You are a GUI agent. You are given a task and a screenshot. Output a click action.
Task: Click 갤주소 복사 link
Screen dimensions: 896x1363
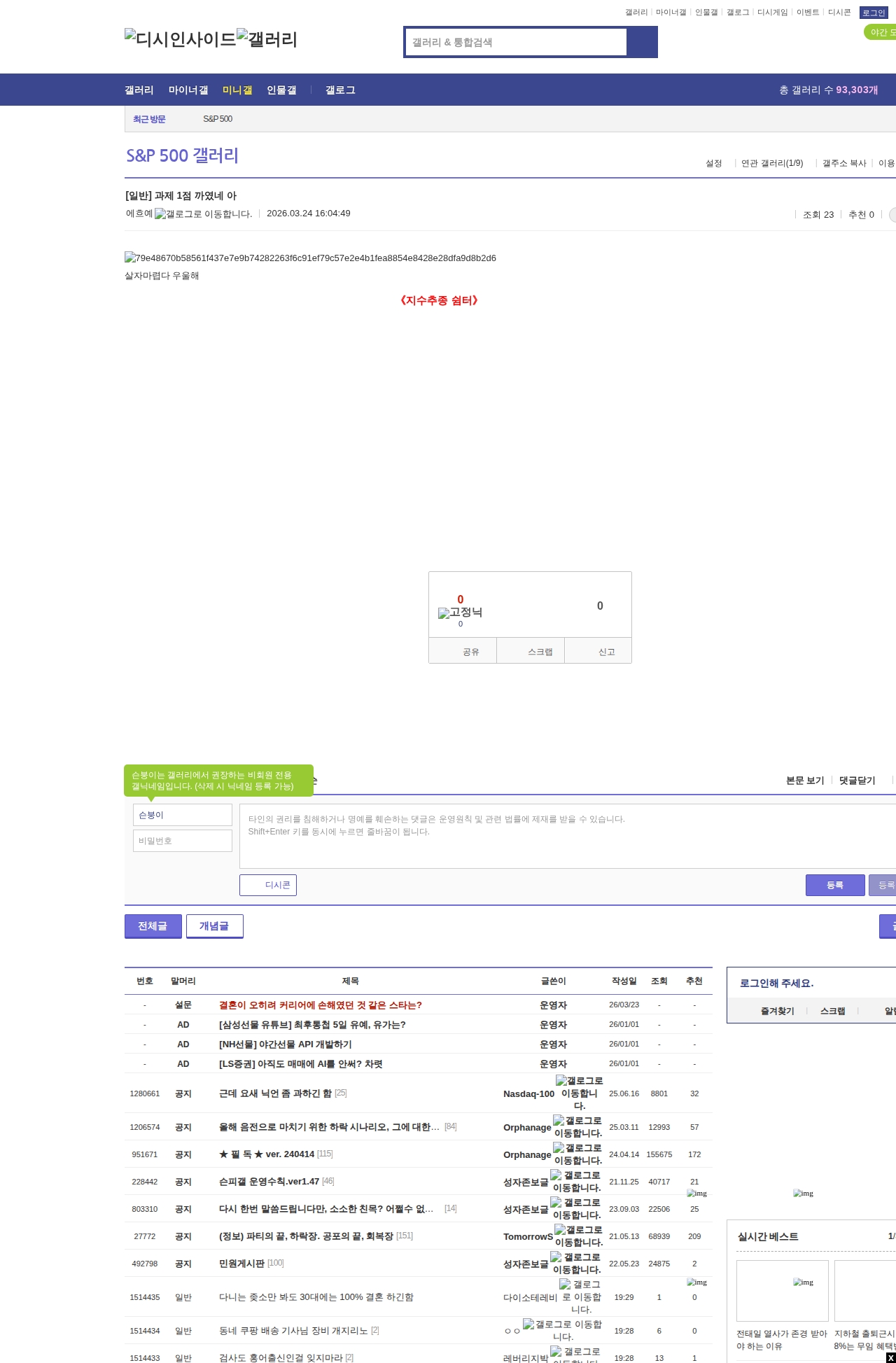(844, 163)
